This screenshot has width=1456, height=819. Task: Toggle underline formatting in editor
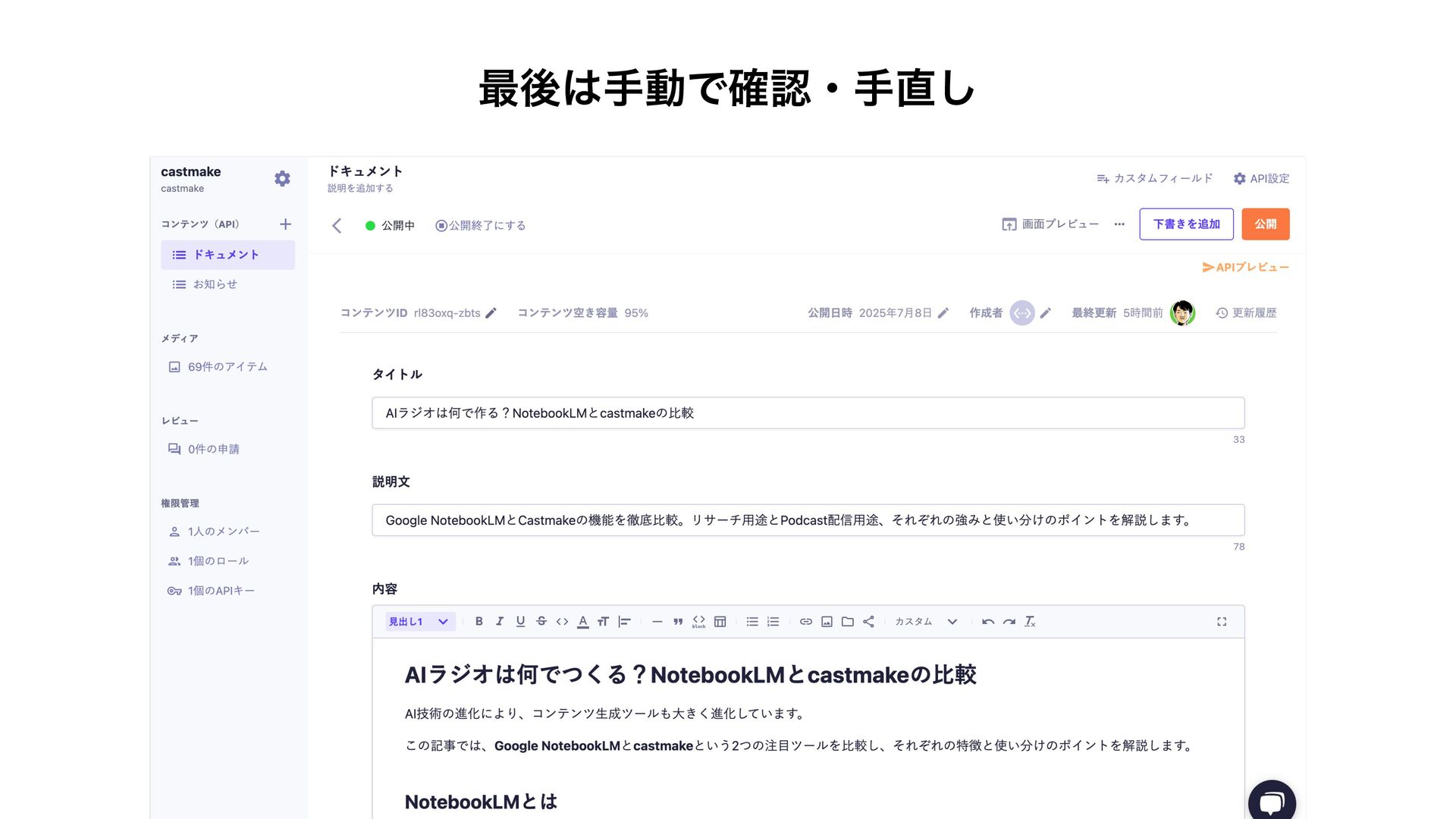pos(520,622)
